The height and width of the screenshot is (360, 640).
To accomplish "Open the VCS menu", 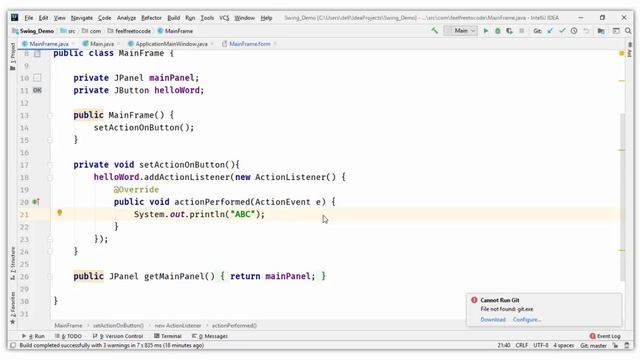I will (x=224, y=18).
